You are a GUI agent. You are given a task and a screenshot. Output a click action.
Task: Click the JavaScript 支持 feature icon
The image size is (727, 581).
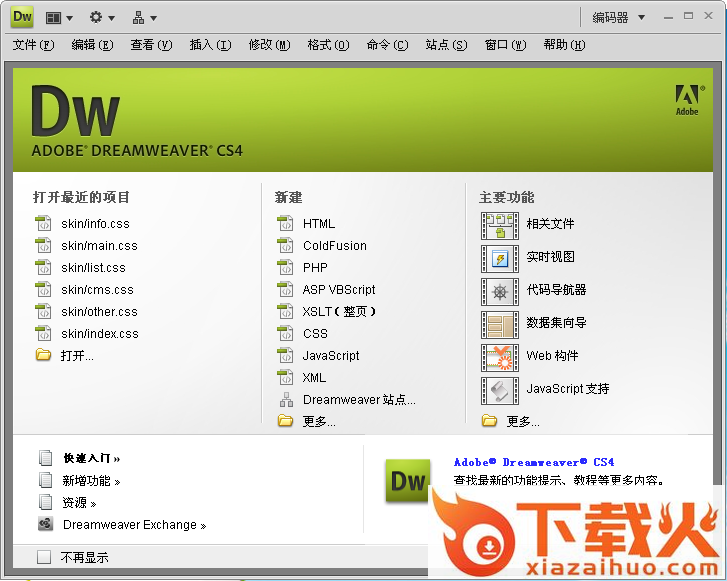tap(500, 390)
